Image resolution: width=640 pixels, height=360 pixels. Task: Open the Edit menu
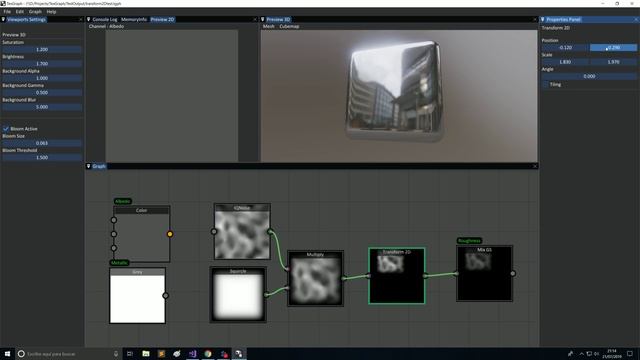[x=20, y=12]
